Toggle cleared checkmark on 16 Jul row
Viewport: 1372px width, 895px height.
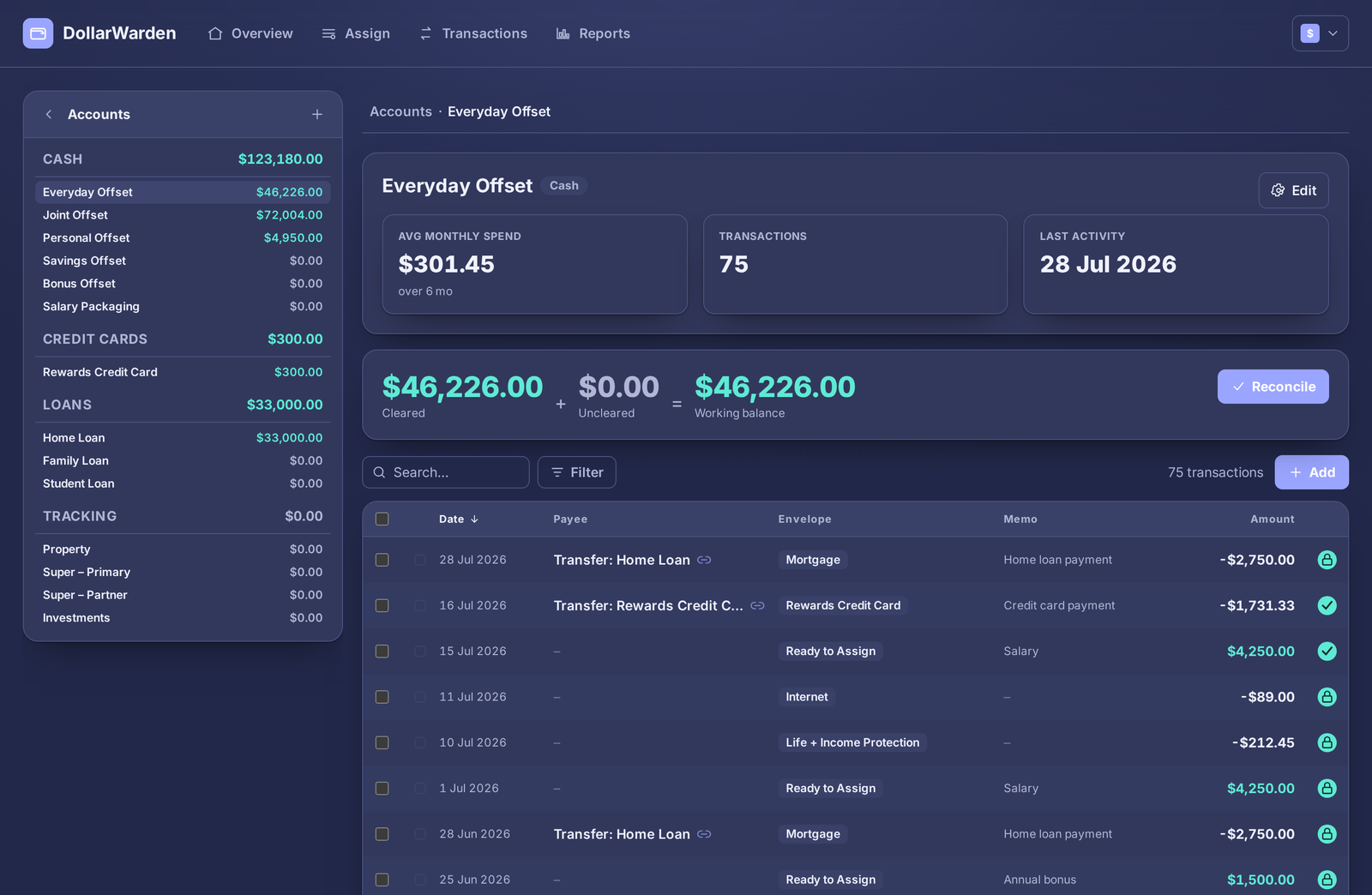point(1327,605)
